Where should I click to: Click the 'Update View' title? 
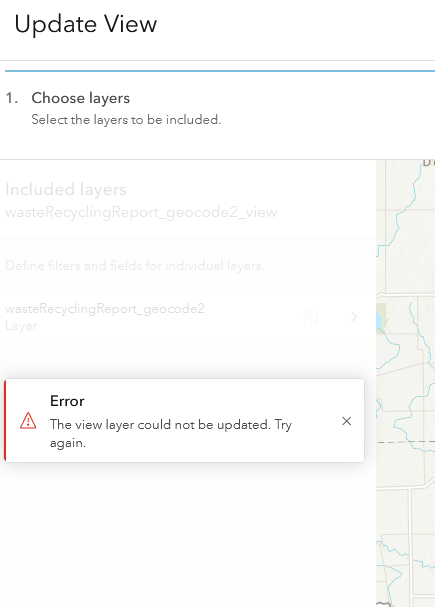(86, 24)
